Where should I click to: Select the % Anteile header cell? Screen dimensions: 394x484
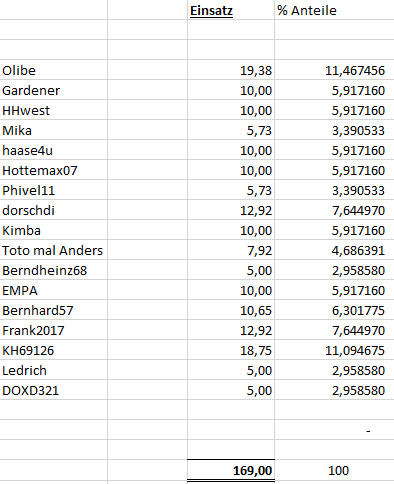click(x=334, y=10)
